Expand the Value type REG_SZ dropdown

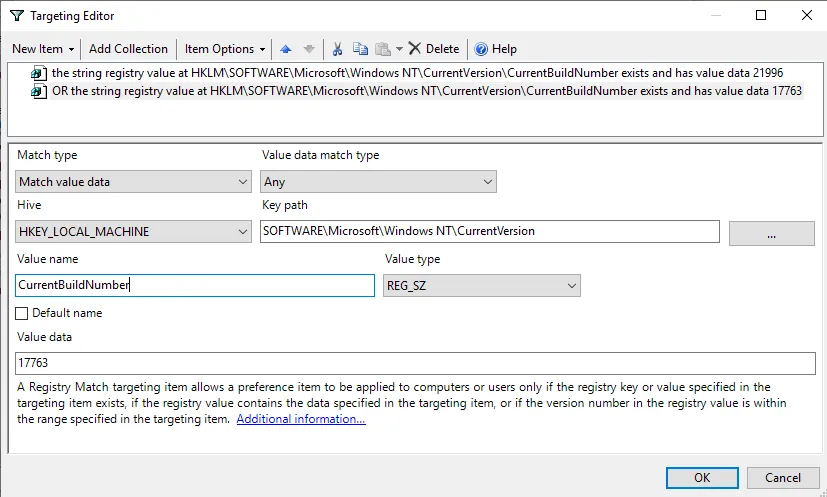482,285
